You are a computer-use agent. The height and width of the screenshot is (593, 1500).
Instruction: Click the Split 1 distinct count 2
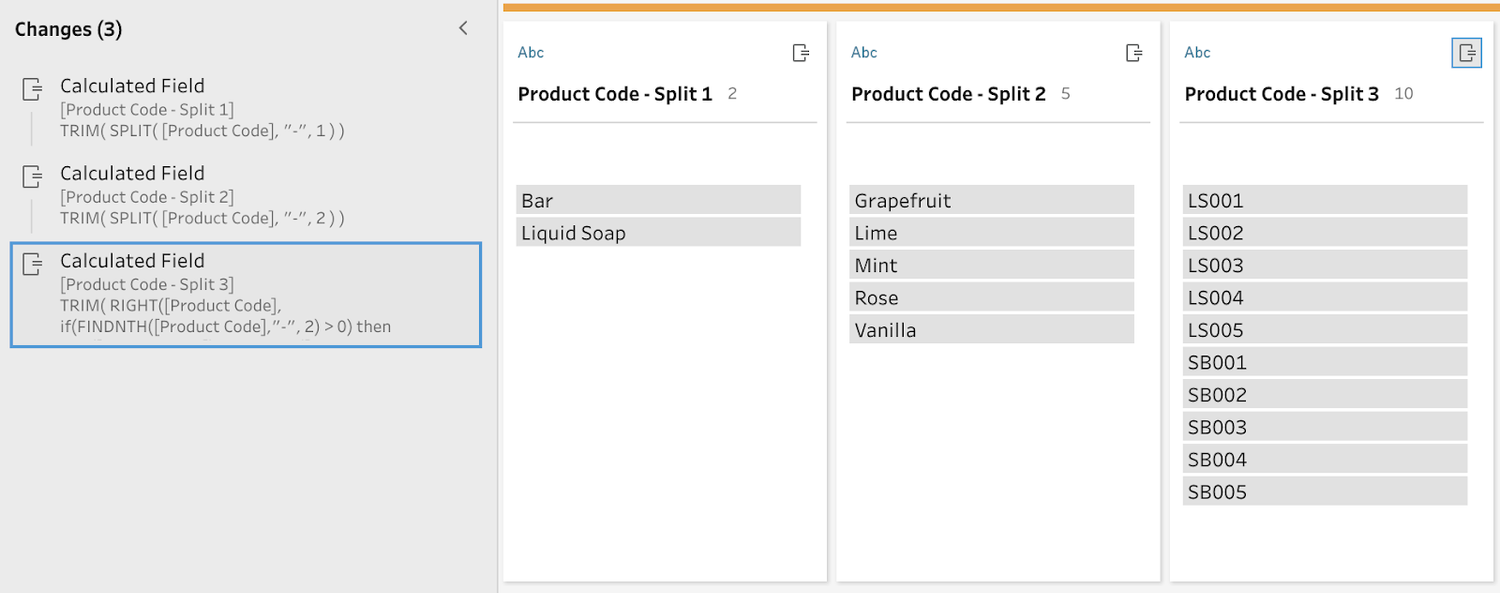(x=732, y=94)
